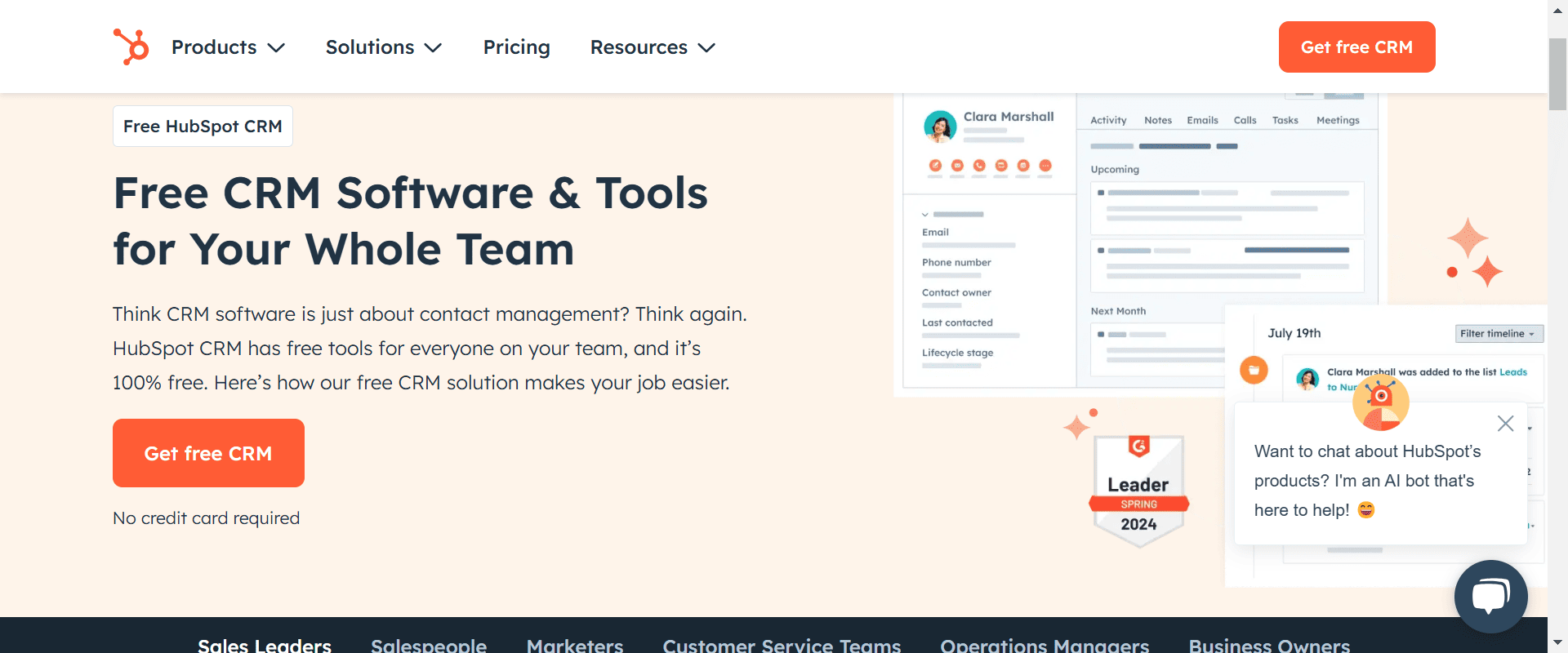This screenshot has width=1568, height=653.
Task: Click the Notes tab in CRM preview
Action: pyautogui.click(x=1158, y=120)
